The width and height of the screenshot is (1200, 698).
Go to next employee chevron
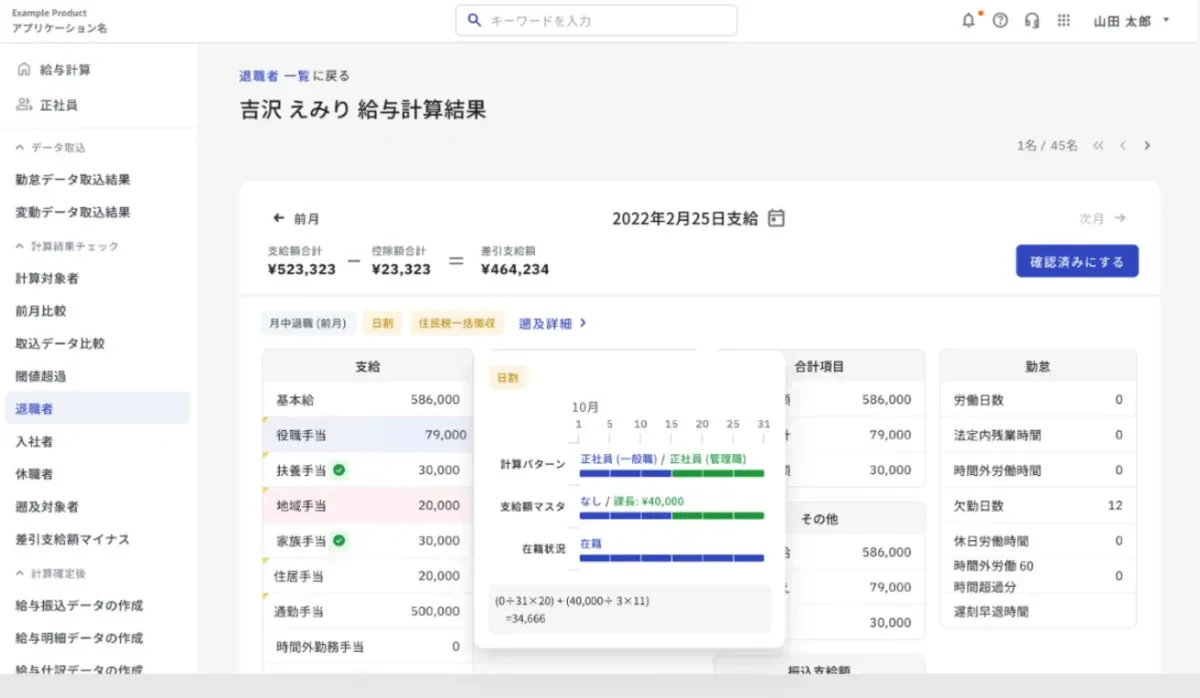[x=1147, y=146]
